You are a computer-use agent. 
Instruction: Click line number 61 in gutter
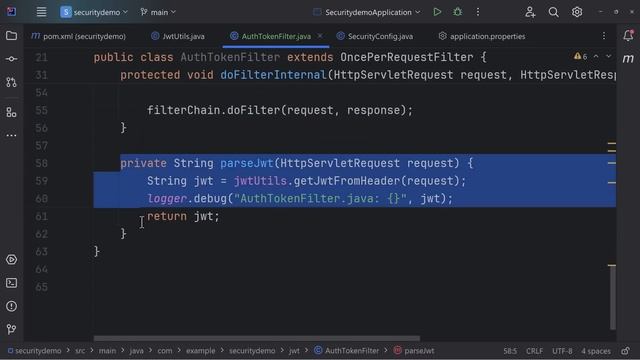click(41, 216)
